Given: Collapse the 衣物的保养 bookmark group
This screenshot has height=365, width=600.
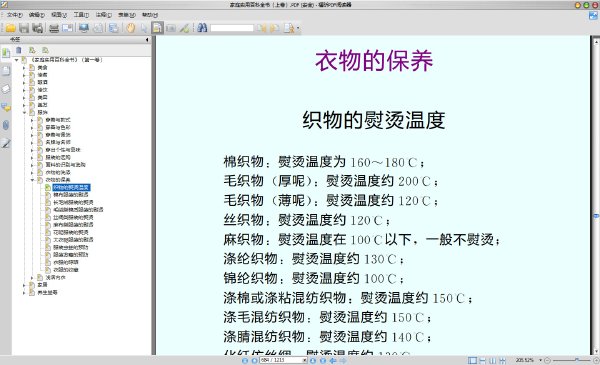Looking at the screenshot, I should click(32, 179).
